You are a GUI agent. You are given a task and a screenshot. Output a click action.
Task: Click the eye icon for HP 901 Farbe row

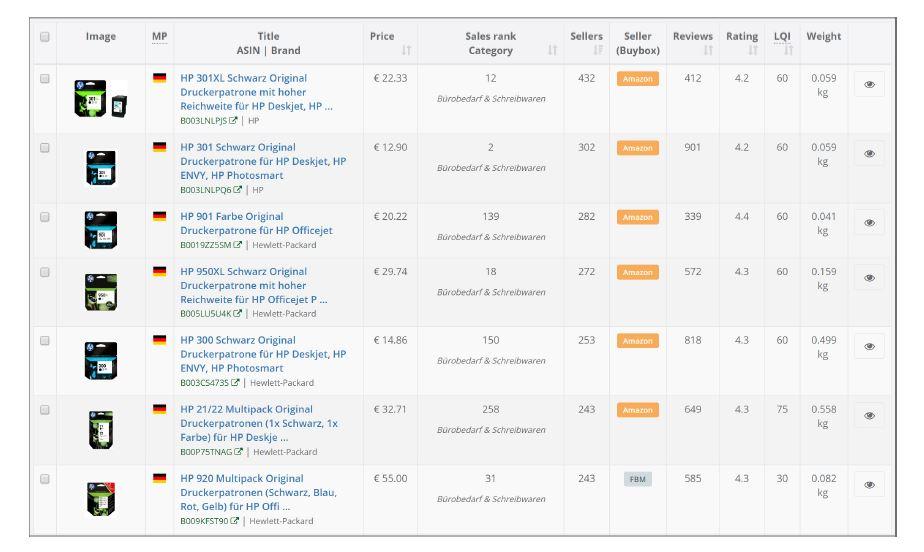[x=869, y=223]
